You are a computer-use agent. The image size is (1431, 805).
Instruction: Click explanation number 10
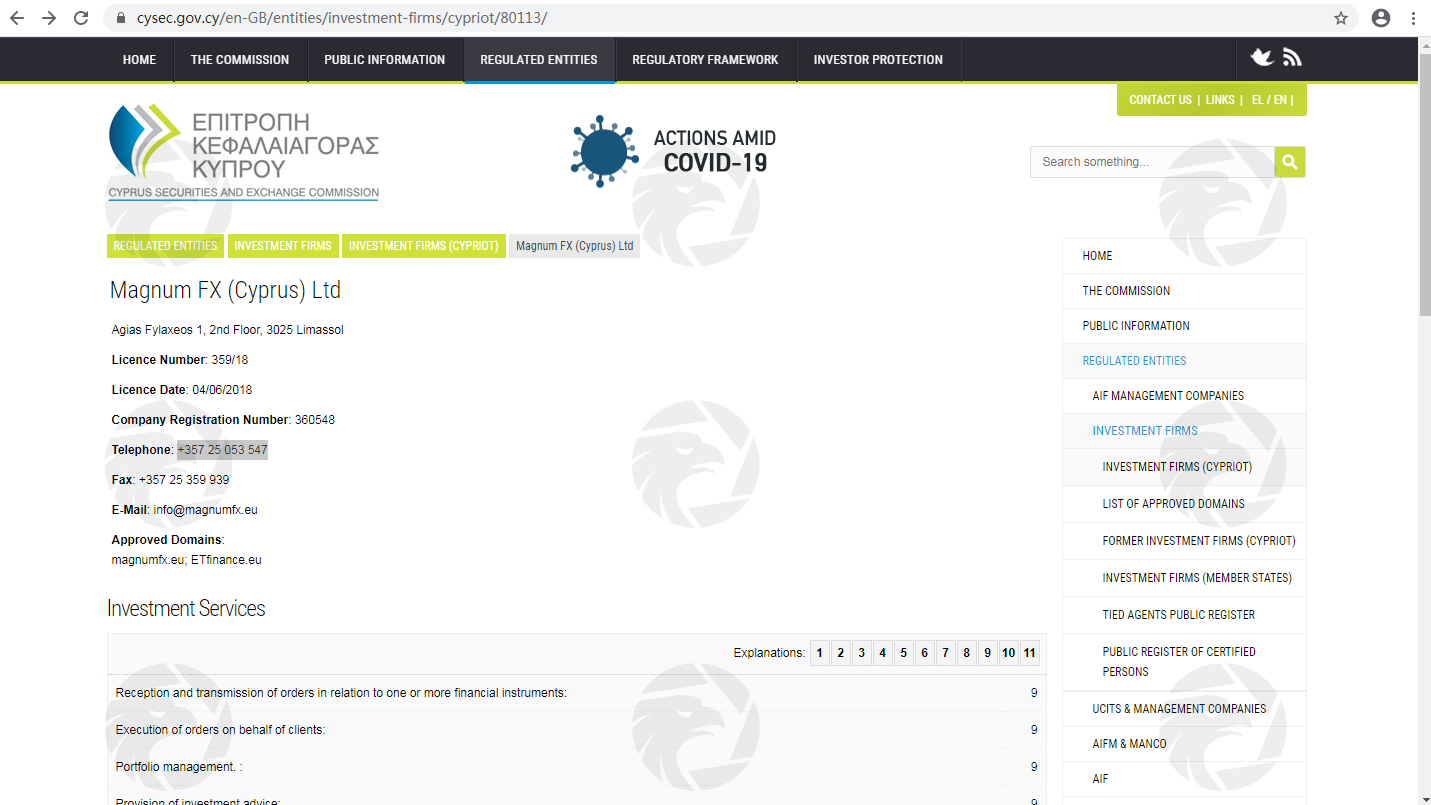[x=1009, y=653]
